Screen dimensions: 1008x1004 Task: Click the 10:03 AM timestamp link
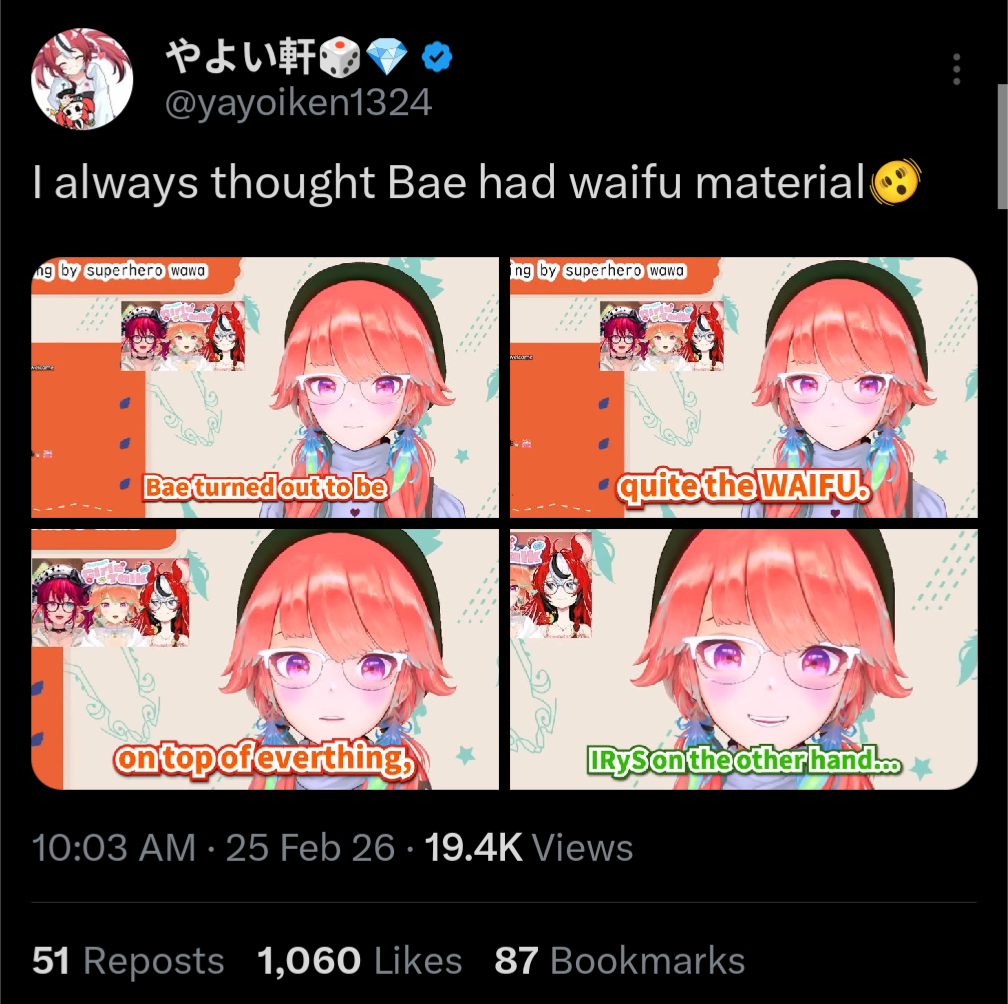point(114,847)
